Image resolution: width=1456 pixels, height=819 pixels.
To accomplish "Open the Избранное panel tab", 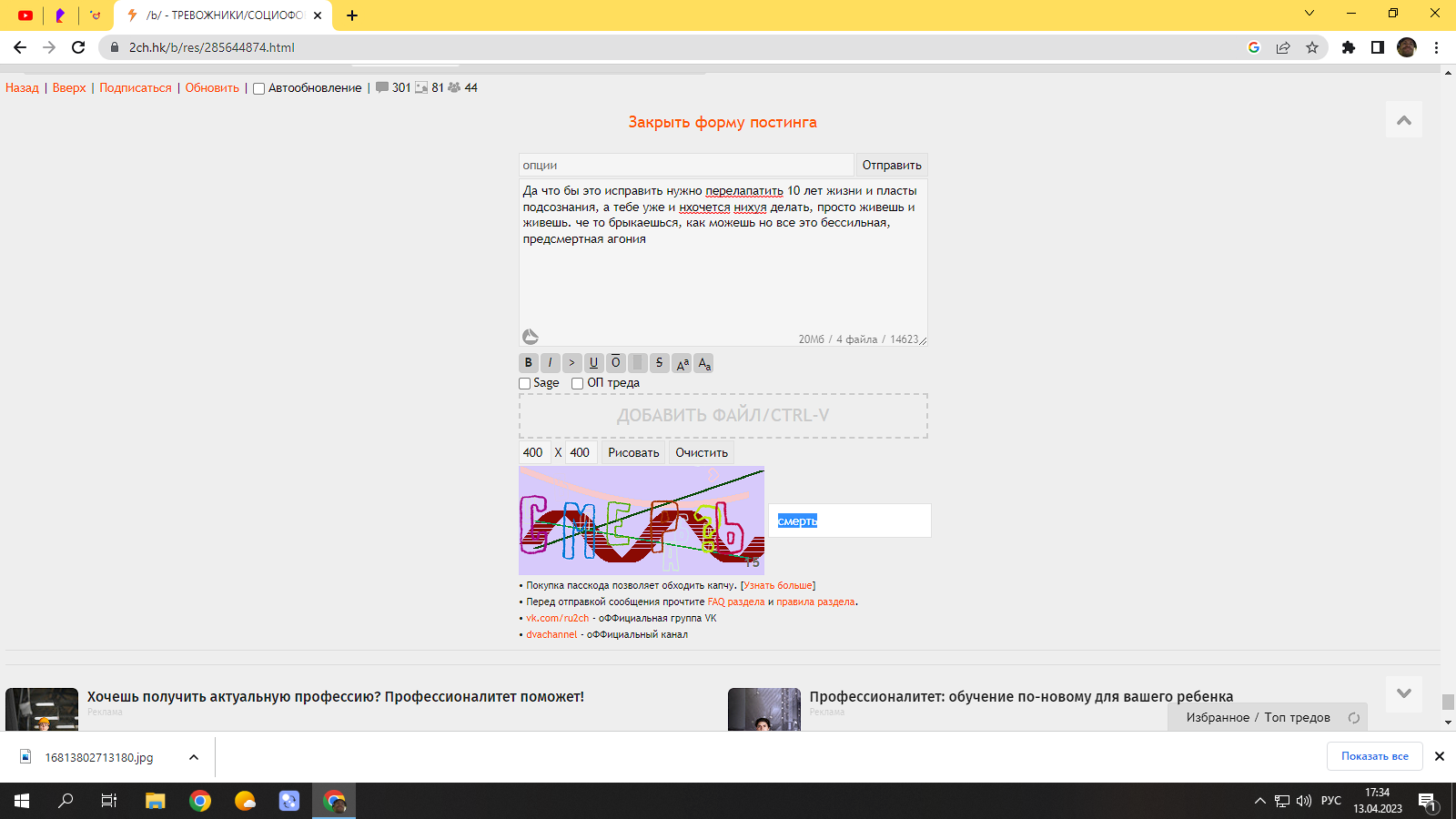I will [x=1218, y=718].
